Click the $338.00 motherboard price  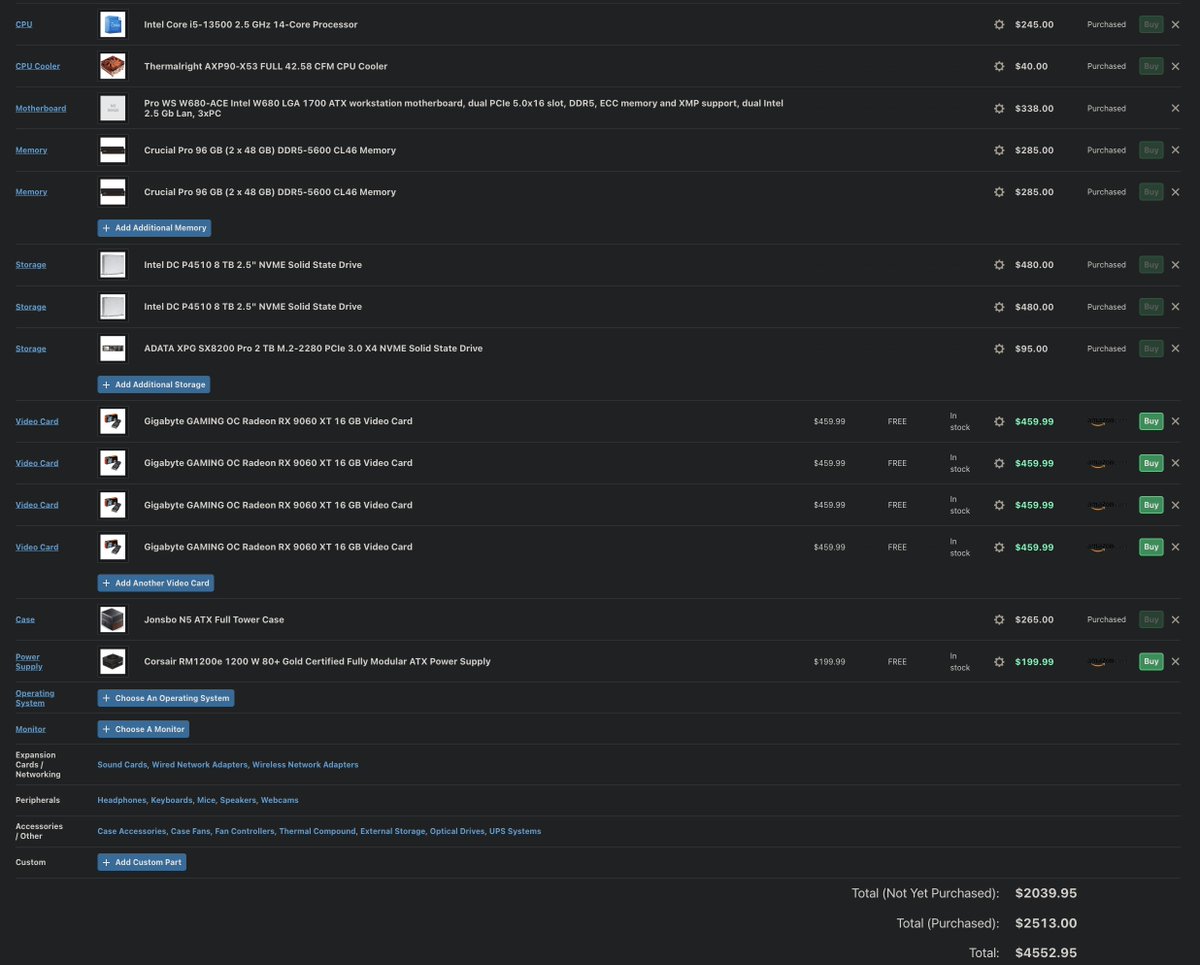tap(1034, 108)
